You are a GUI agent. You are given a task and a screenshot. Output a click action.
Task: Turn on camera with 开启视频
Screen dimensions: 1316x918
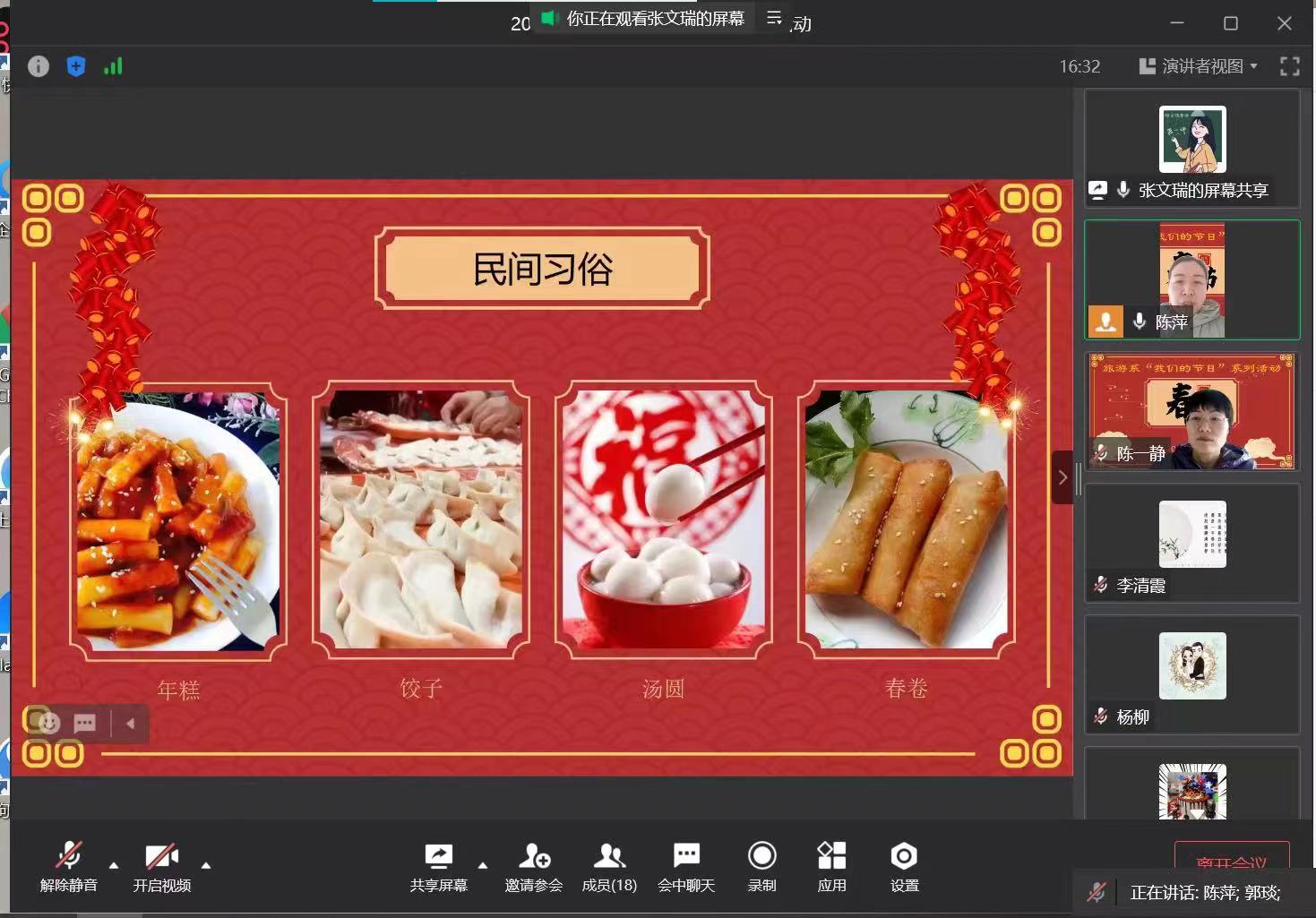tap(162, 867)
